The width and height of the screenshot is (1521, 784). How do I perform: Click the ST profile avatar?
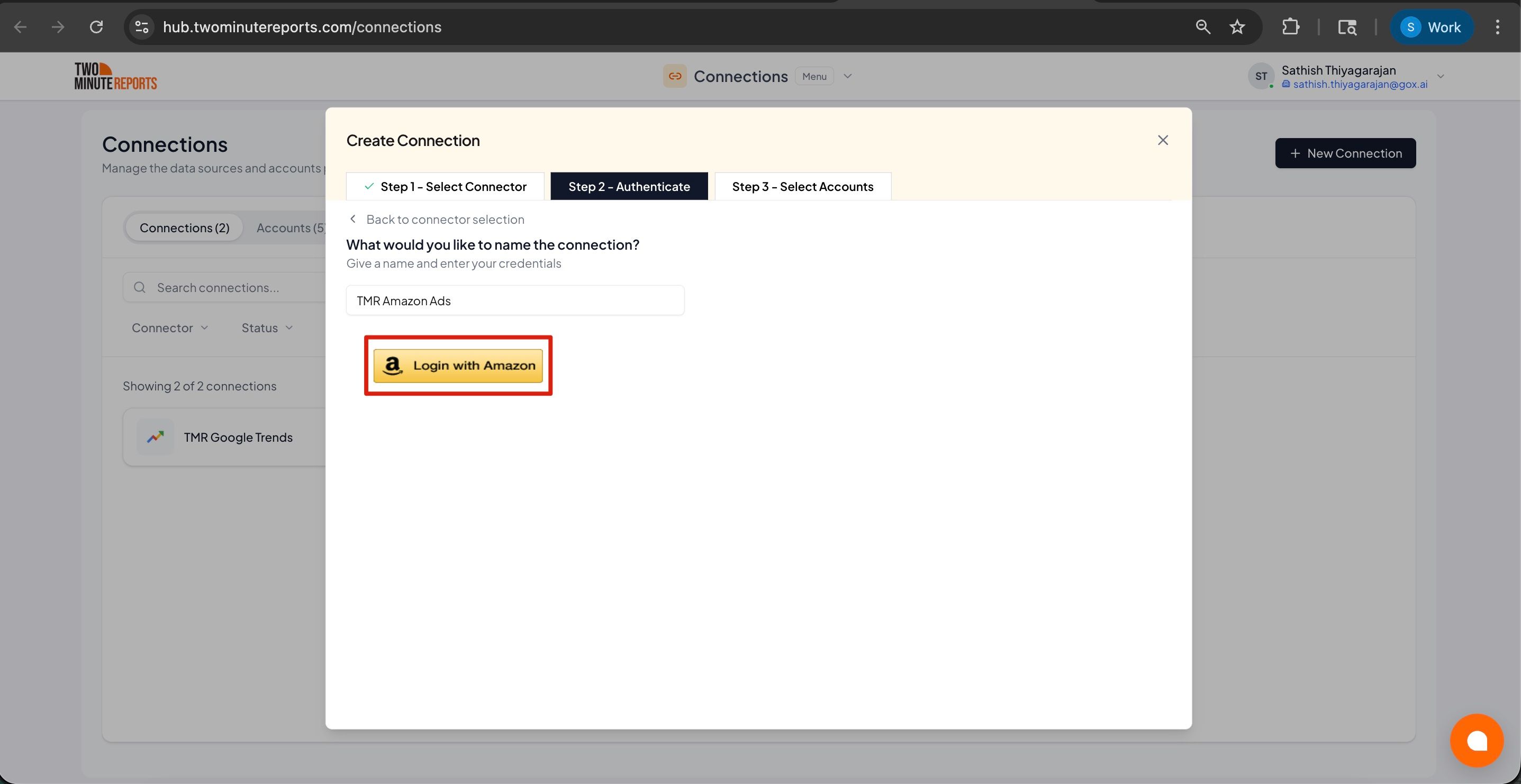[x=1261, y=76]
